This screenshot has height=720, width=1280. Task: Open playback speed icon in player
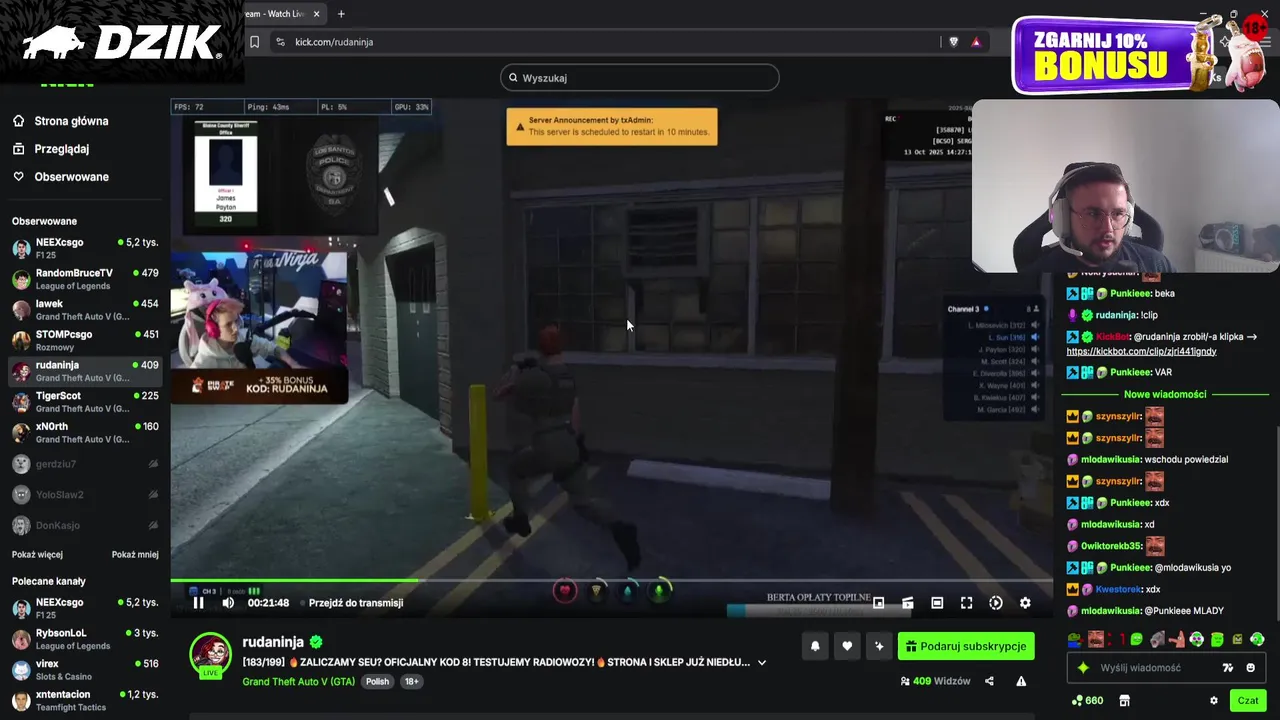pos(996,603)
